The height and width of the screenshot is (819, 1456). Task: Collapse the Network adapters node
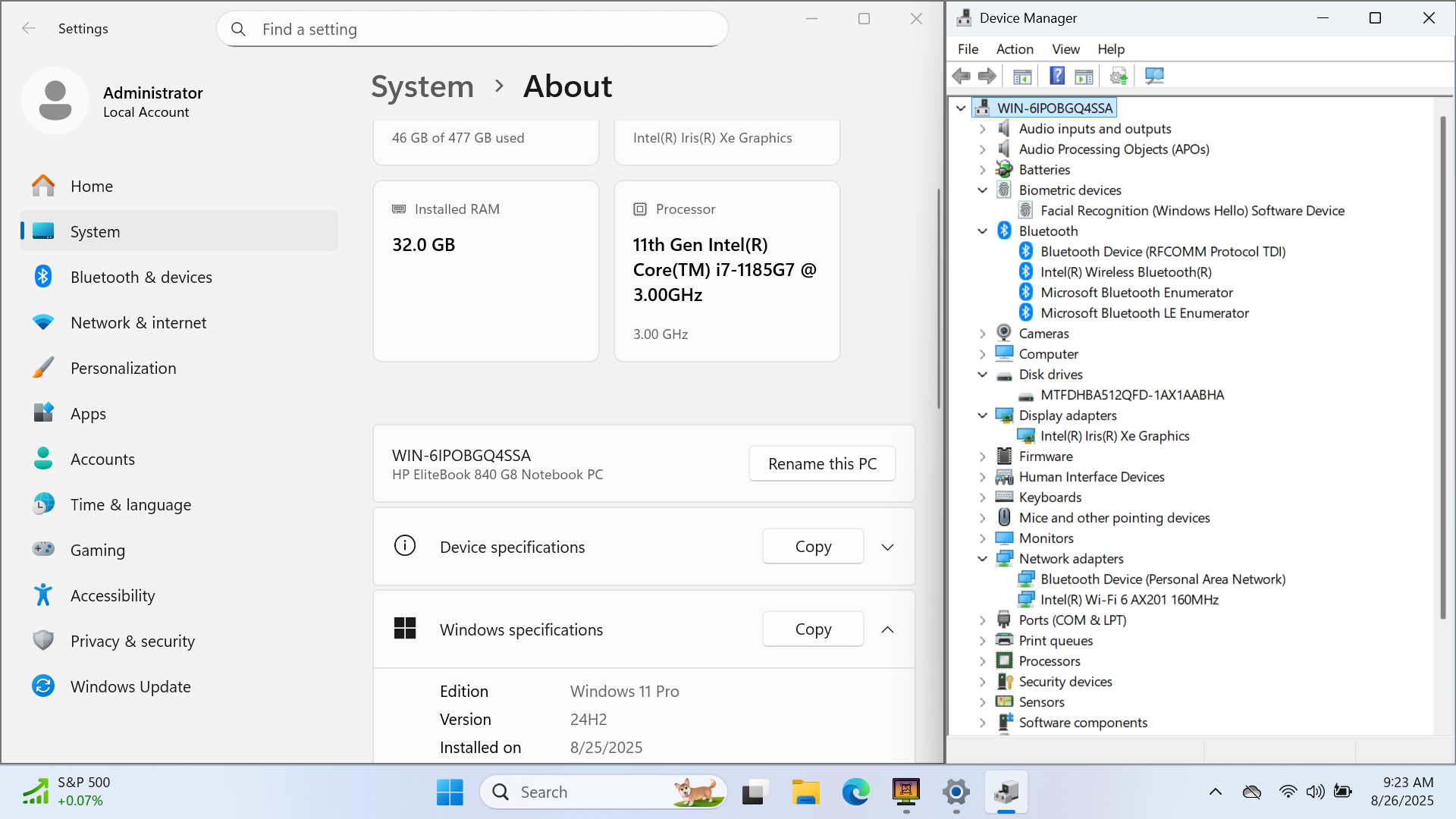[983, 559]
